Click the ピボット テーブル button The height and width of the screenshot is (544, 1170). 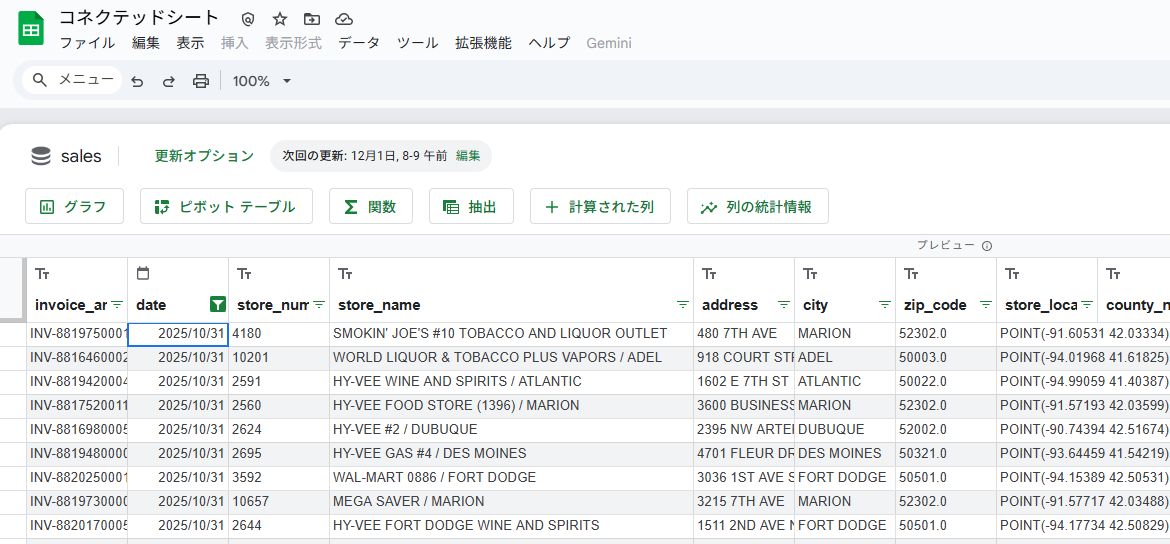click(226, 207)
